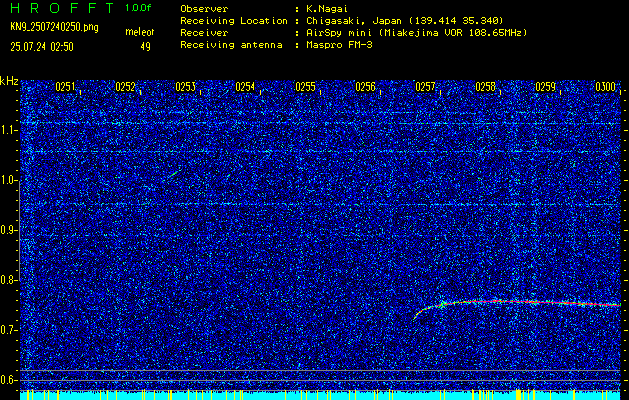
Task: Click location text Chigasaki, Japan
Action: click(354, 21)
